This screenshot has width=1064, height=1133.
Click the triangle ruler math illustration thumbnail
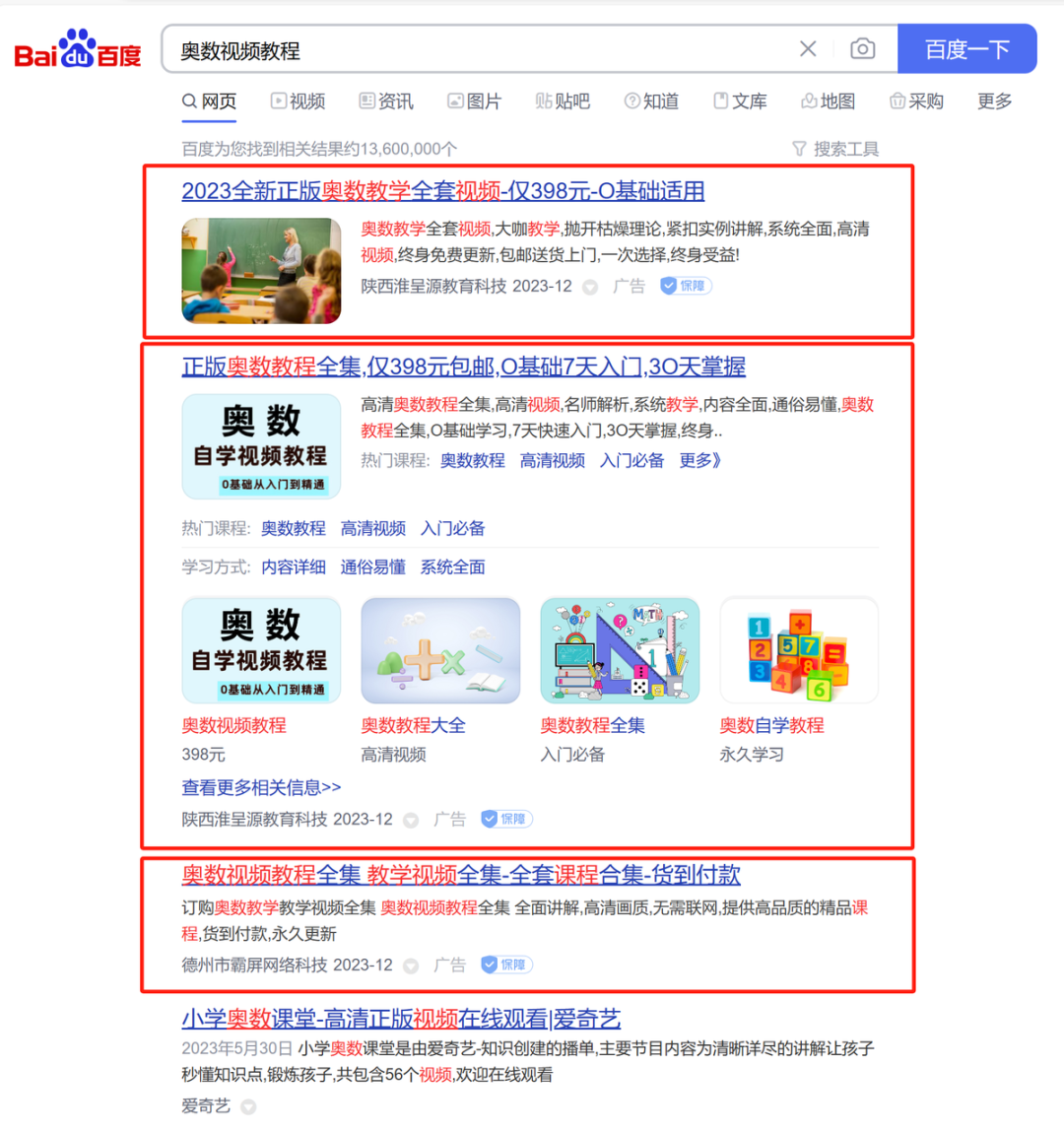pyautogui.click(x=620, y=650)
